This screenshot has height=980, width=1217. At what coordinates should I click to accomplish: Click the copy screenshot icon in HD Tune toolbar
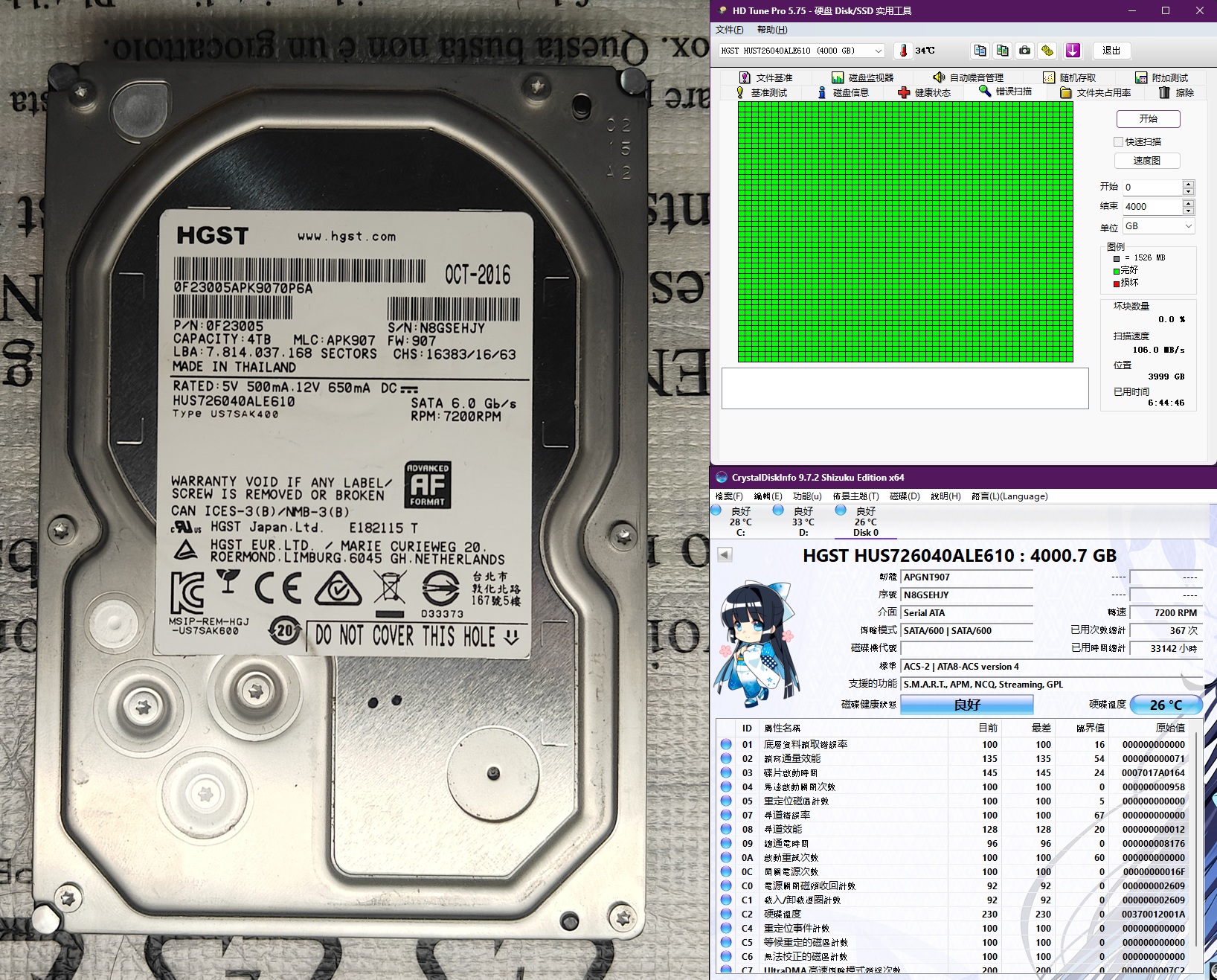click(x=1003, y=51)
